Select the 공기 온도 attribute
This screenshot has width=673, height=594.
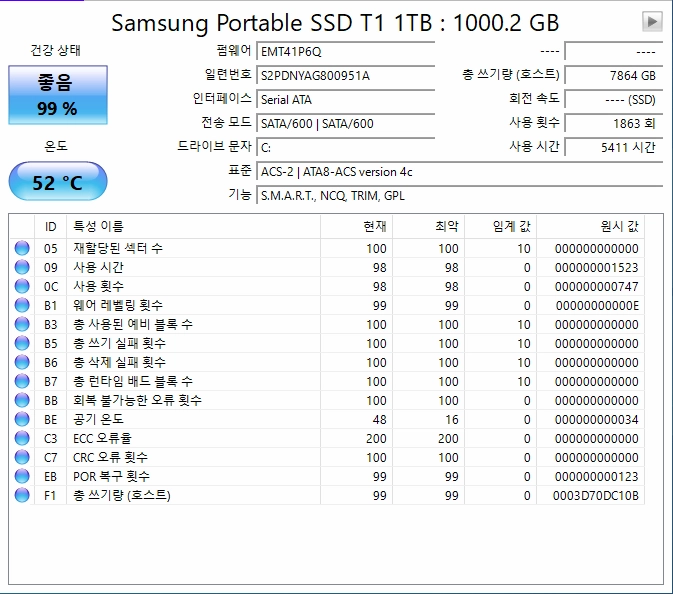coord(98,419)
